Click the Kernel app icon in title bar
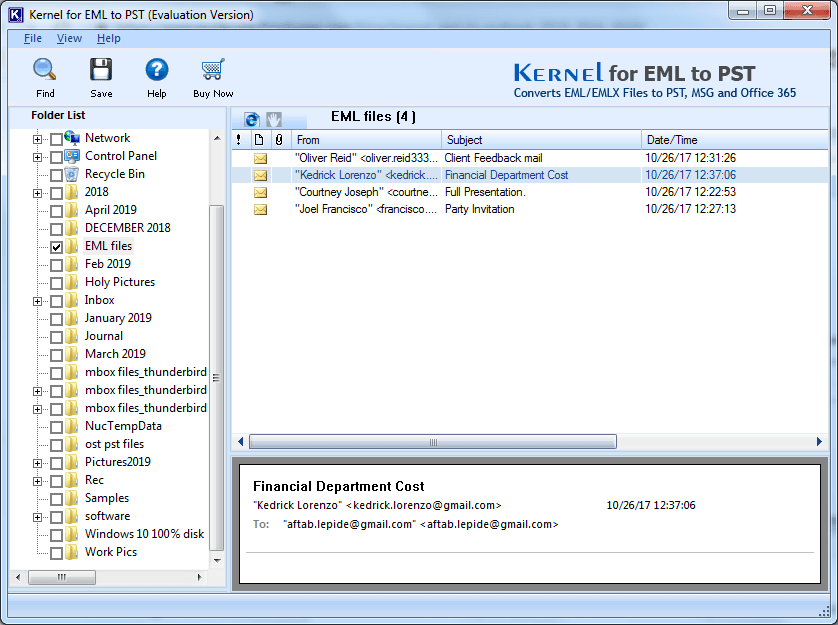Screen dimensions: 838x625 click(x=16, y=14)
